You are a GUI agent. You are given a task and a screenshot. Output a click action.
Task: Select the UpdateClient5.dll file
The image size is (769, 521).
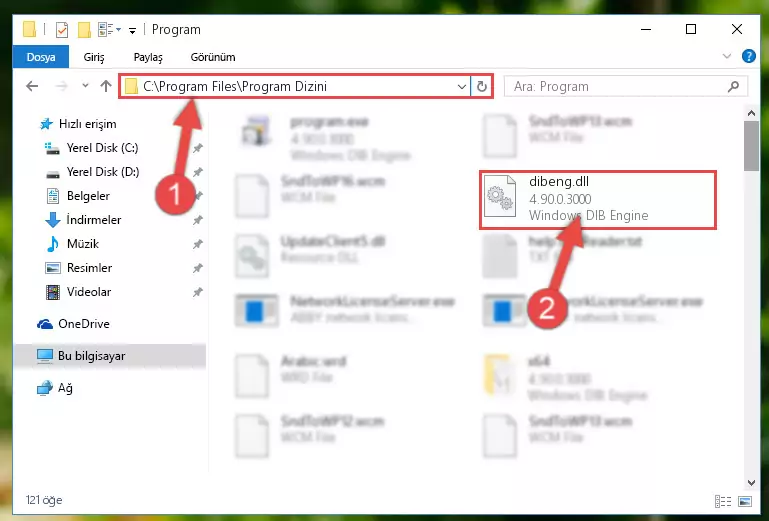[x=310, y=254]
